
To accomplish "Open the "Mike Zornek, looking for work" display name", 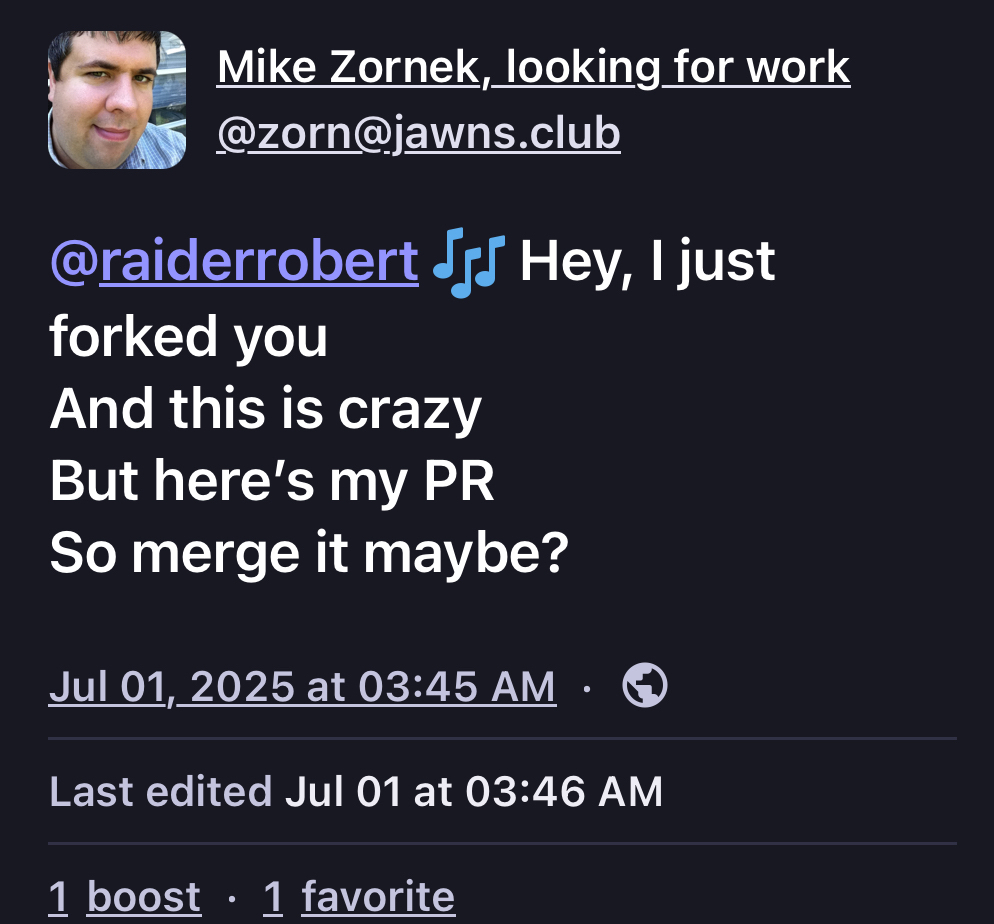I will click(533, 68).
